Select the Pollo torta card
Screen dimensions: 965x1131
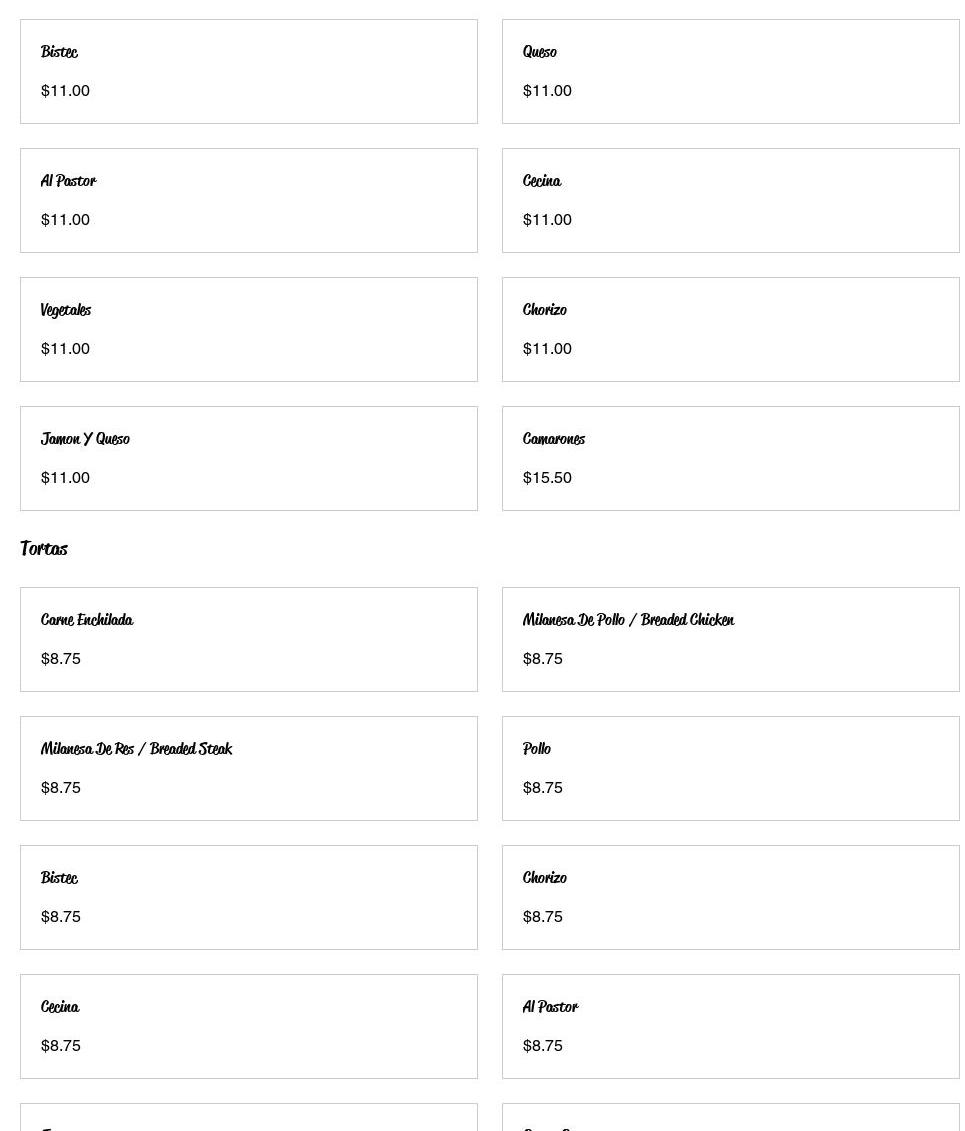pyautogui.click(x=730, y=768)
